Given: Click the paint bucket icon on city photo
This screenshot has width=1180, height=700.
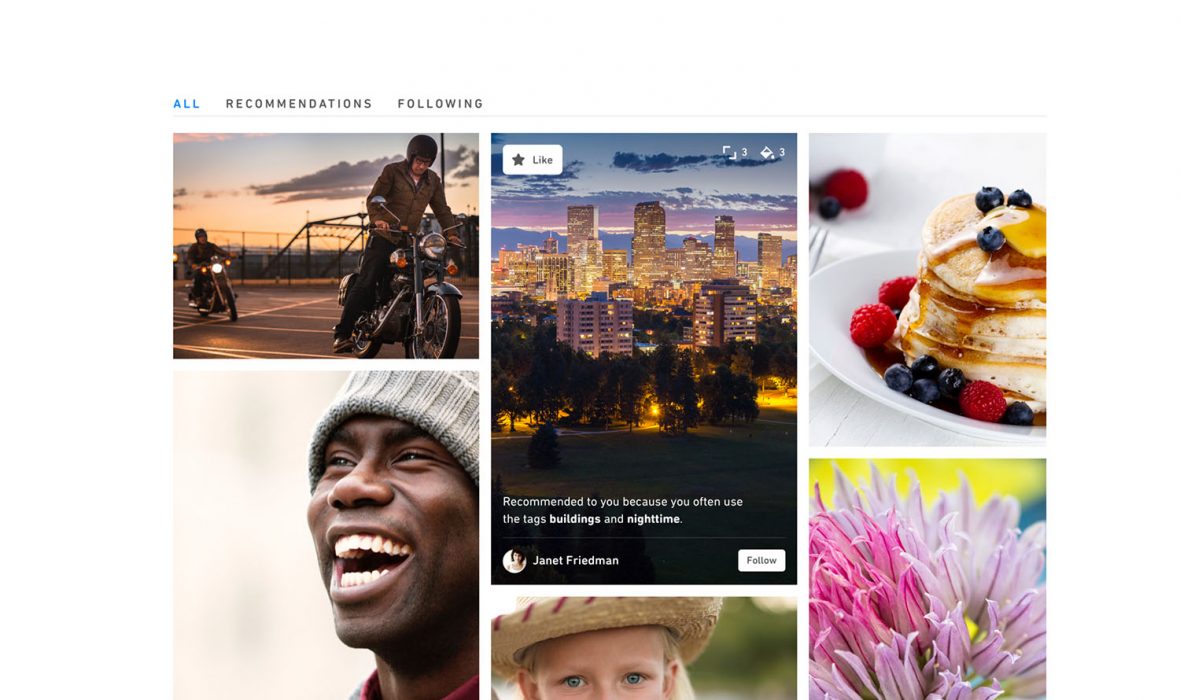Looking at the screenshot, I should 767,153.
